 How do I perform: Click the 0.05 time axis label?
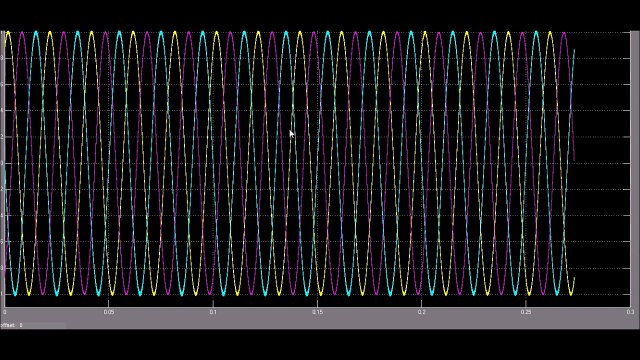(109, 312)
